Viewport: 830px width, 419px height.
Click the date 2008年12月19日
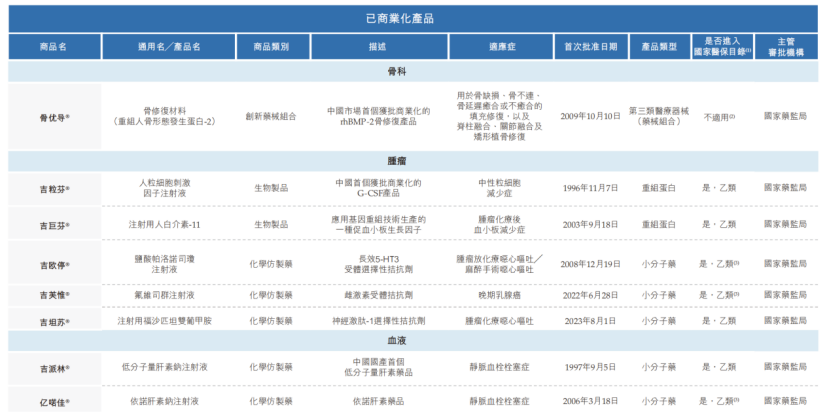(590, 264)
